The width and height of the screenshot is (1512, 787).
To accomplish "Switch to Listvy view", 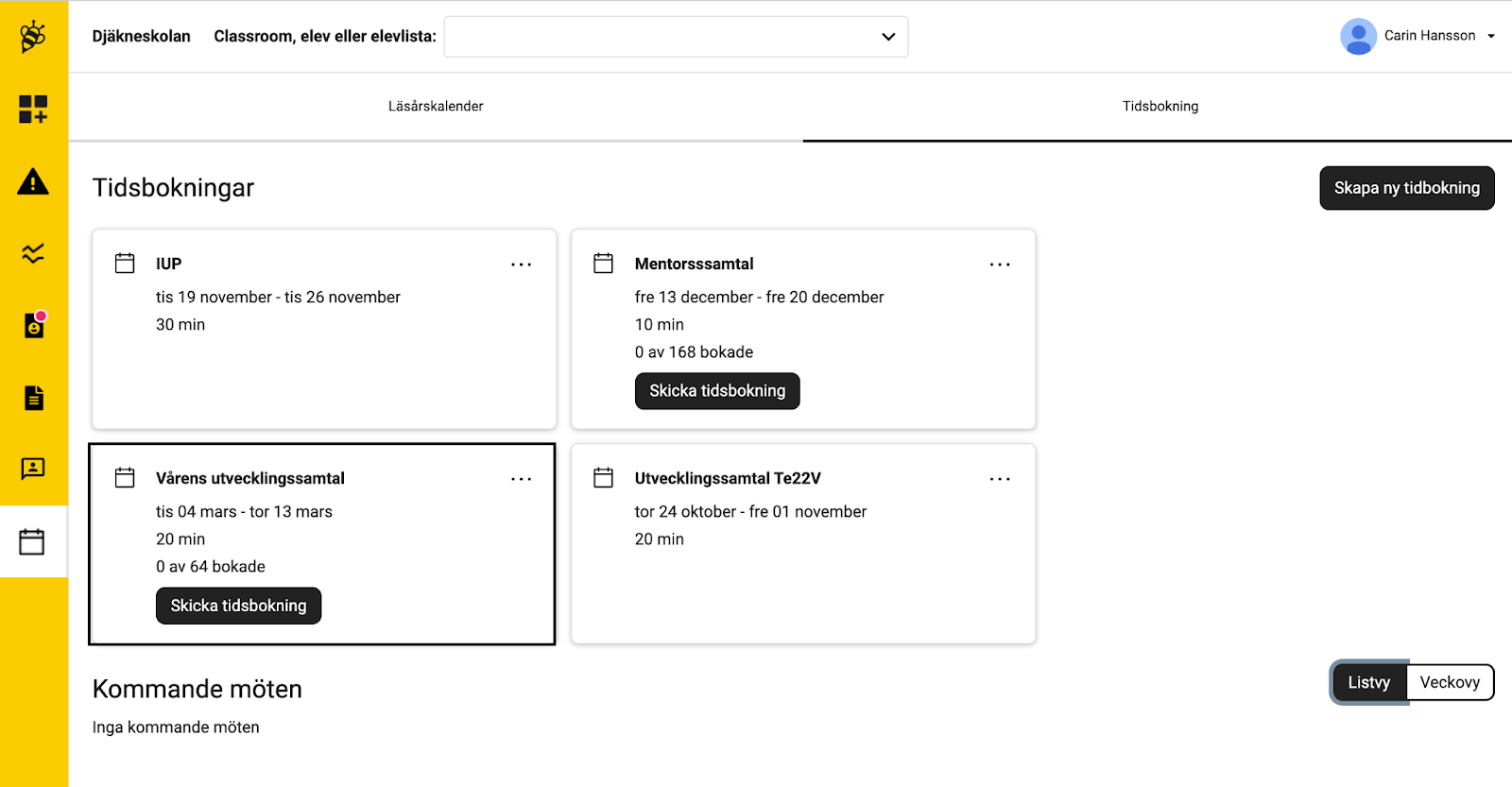I will (1368, 682).
